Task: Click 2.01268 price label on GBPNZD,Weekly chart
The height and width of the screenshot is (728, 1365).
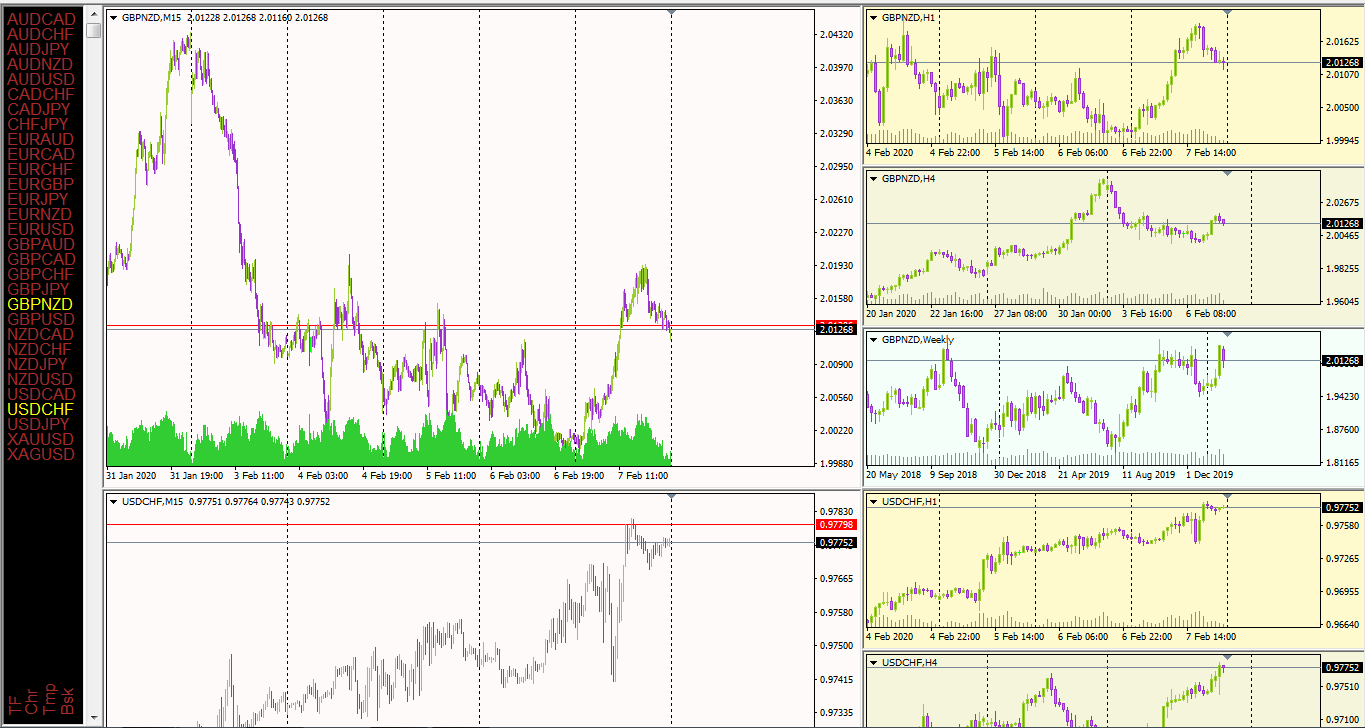Action: [1342, 360]
